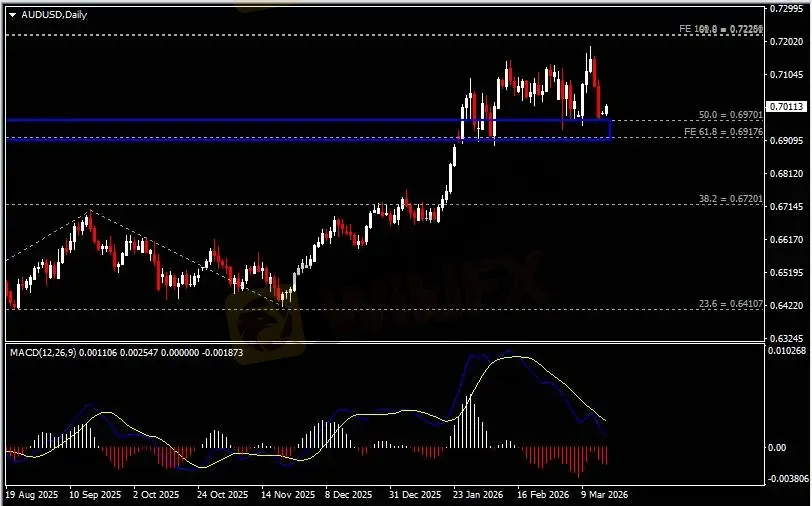Viewport: 812px width, 506px height.
Task: Click the 0.72020 price axis label
Action: 787,41
